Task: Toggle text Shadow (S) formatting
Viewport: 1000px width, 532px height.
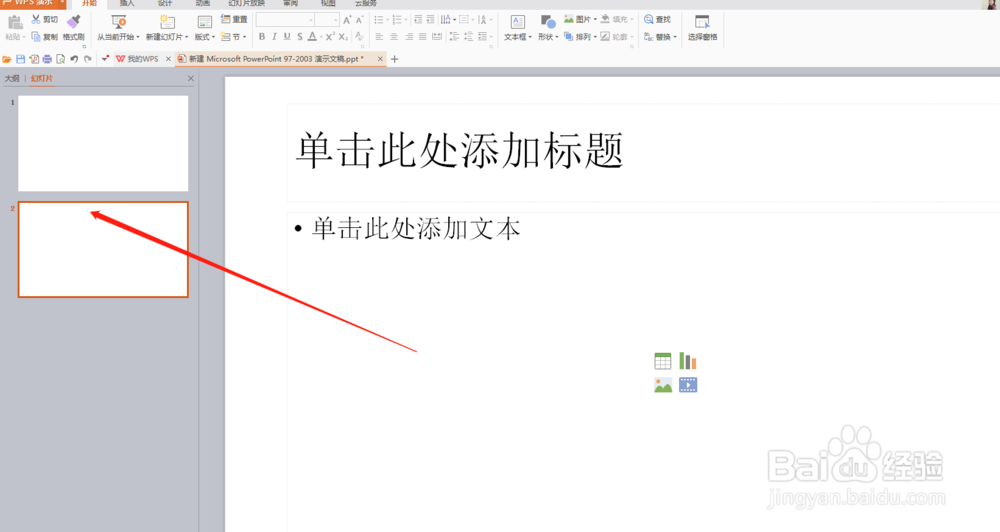Action: (x=300, y=36)
